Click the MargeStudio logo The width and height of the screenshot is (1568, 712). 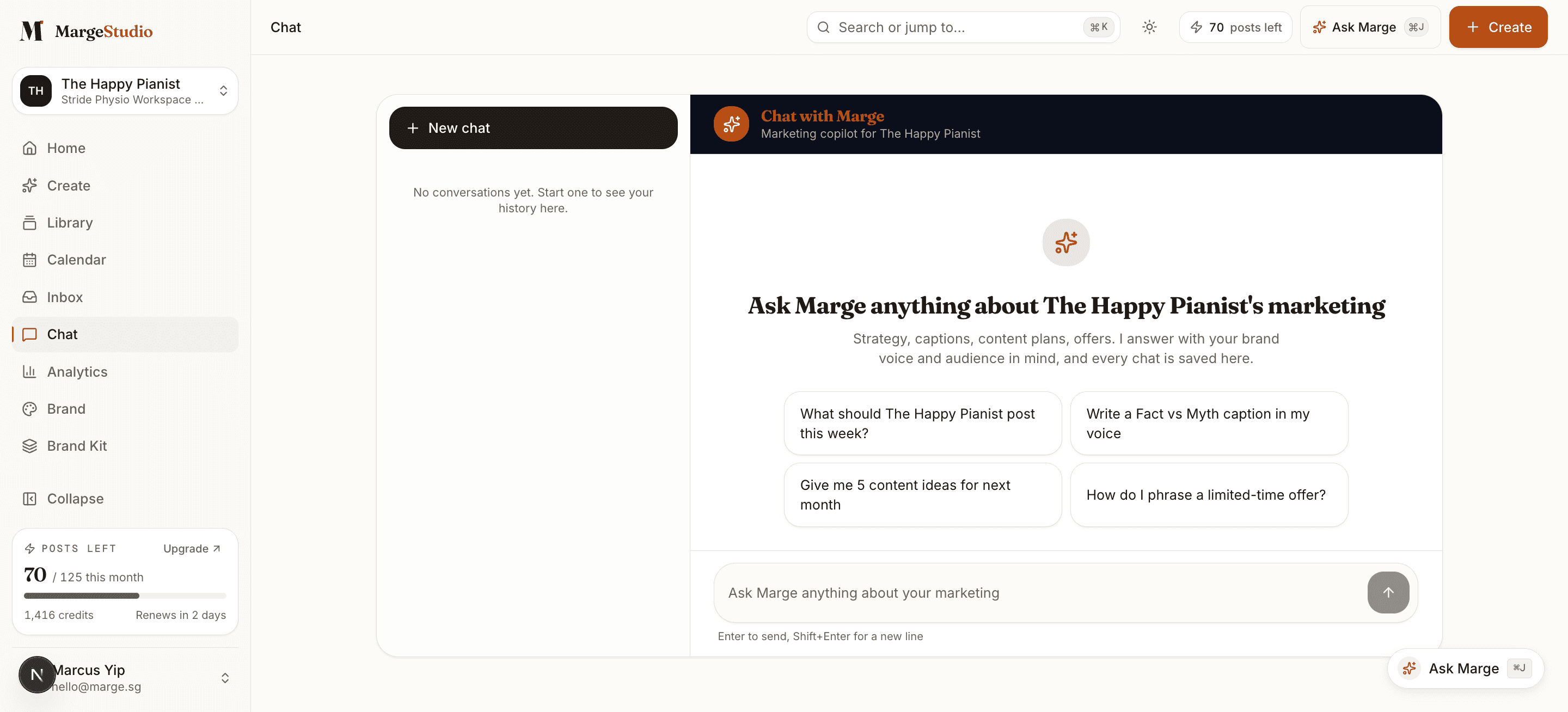click(x=86, y=30)
